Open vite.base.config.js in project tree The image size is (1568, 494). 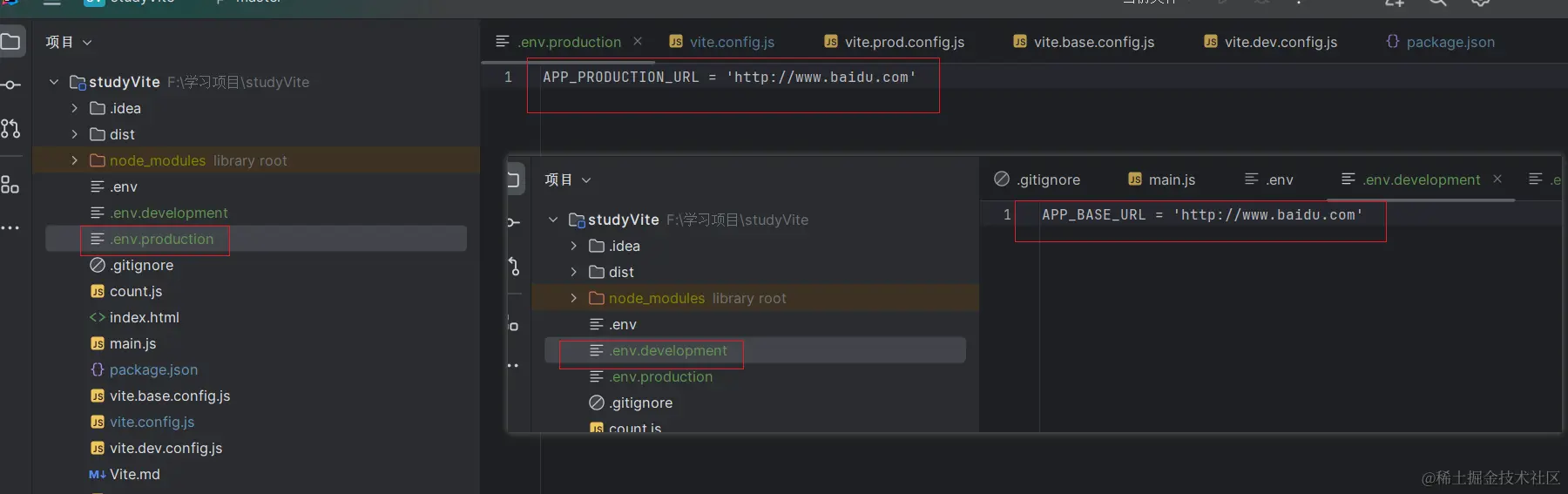(160, 396)
